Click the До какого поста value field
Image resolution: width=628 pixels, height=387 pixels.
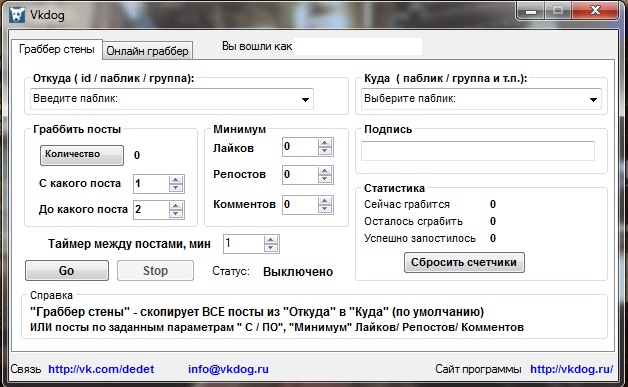click(x=151, y=210)
